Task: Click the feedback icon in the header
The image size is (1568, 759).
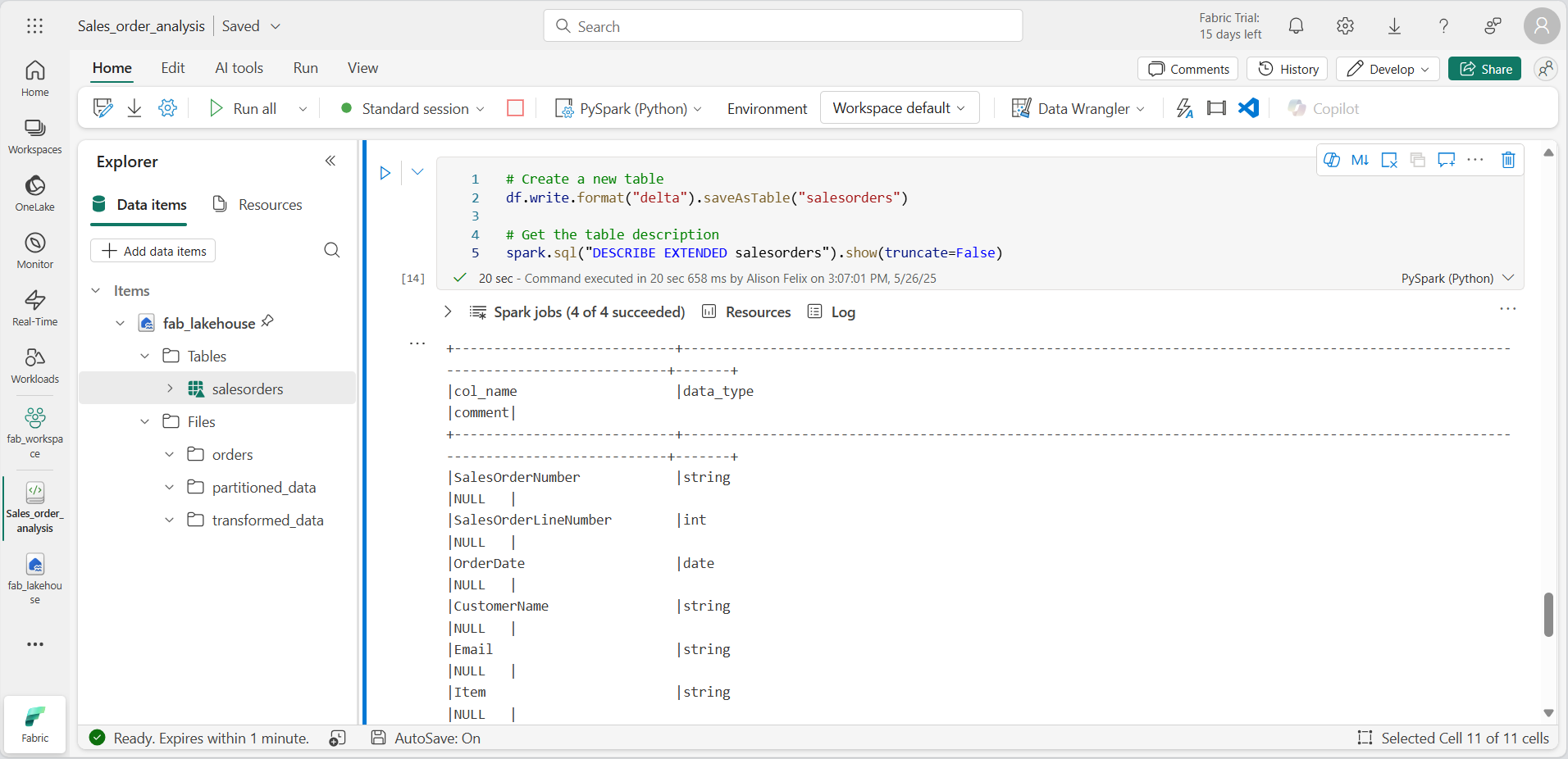Action: click(x=1493, y=26)
